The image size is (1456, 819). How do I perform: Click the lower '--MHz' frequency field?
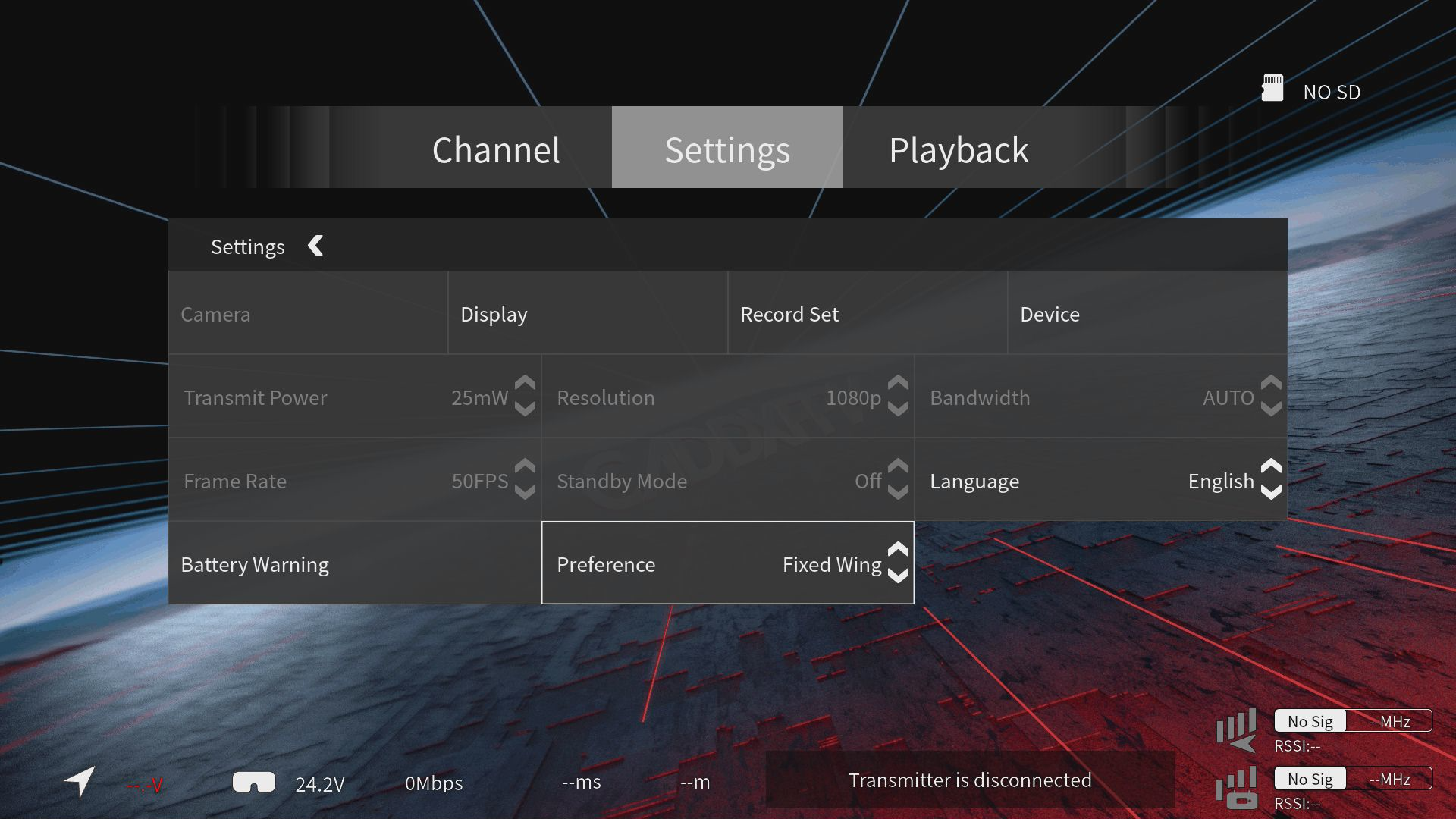pos(1389,779)
